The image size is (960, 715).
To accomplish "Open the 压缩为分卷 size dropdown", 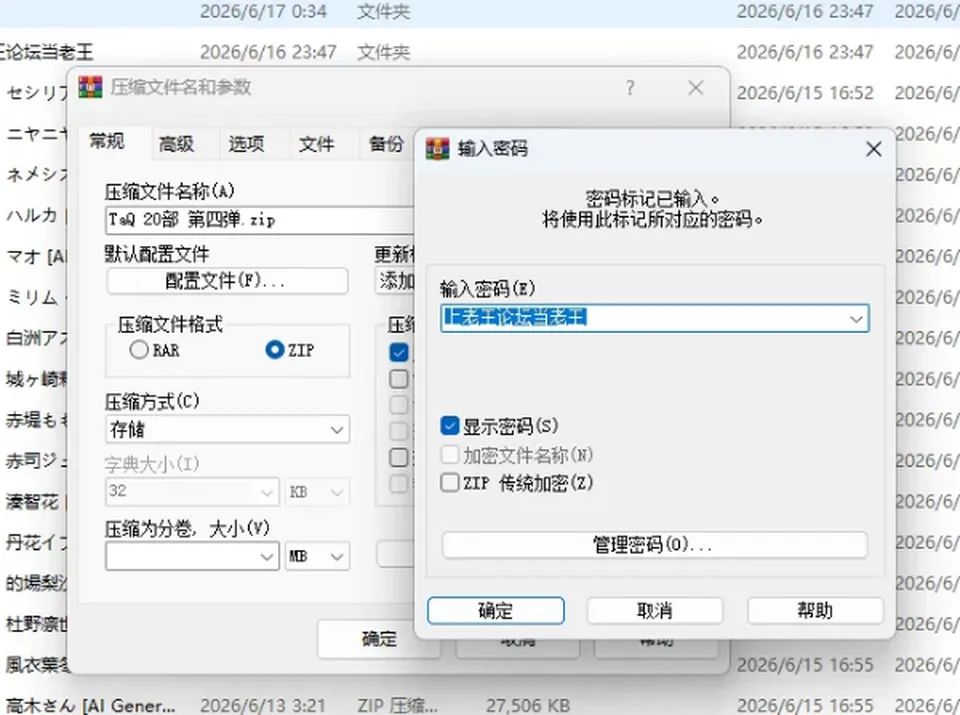I will [x=266, y=556].
